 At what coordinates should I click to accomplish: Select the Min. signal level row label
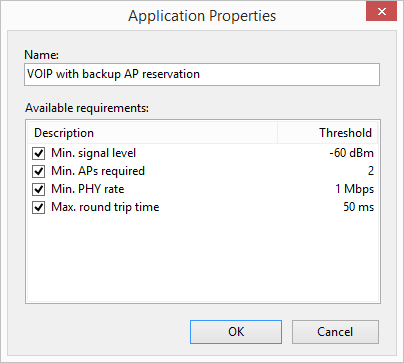point(93,153)
